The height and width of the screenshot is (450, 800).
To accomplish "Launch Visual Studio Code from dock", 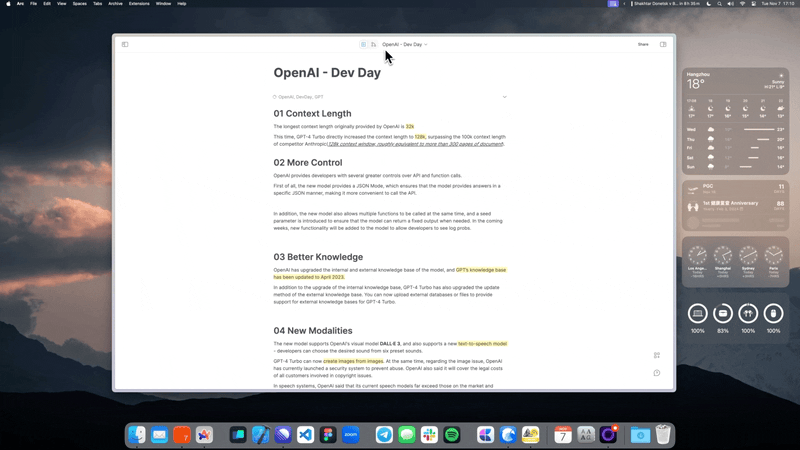I will 305,435.
